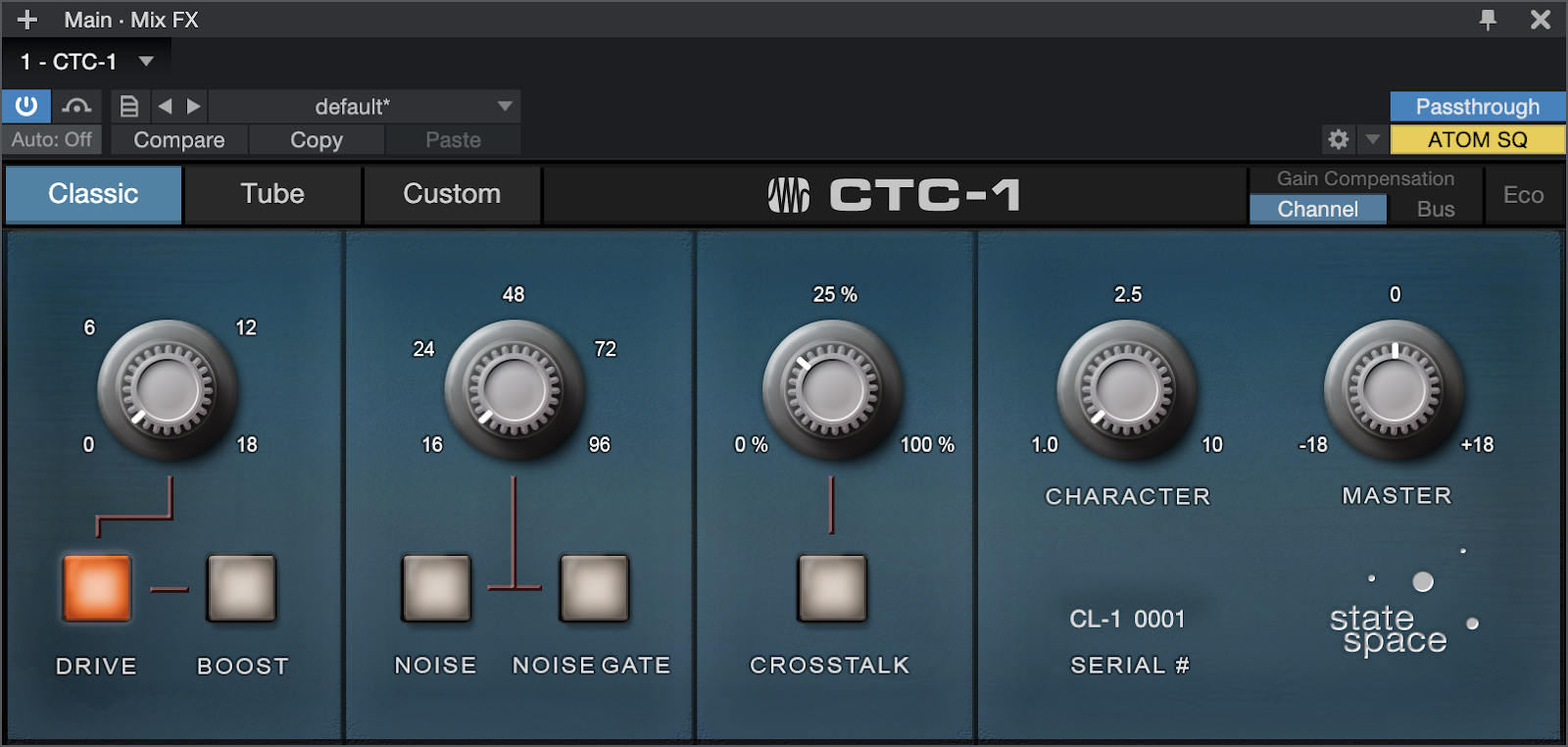Click the Character knob
1568x747 pixels.
(x=1127, y=390)
